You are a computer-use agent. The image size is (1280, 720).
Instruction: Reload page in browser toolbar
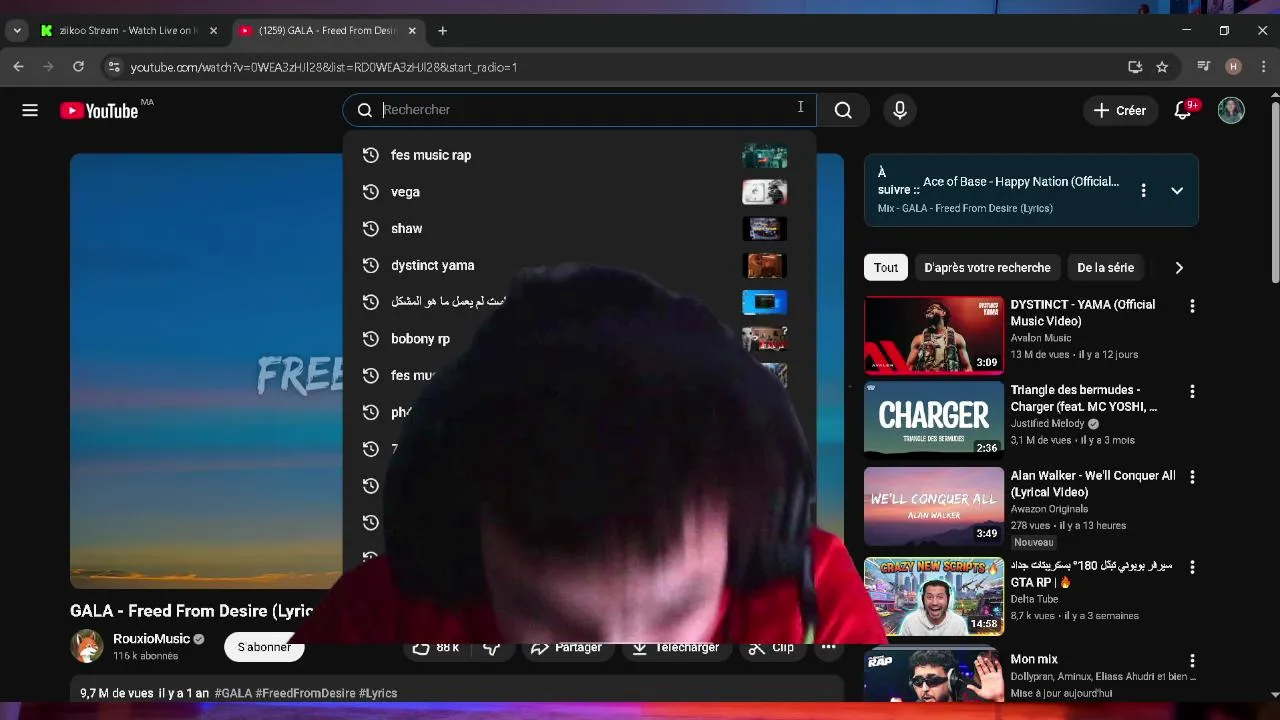point(78,67)
